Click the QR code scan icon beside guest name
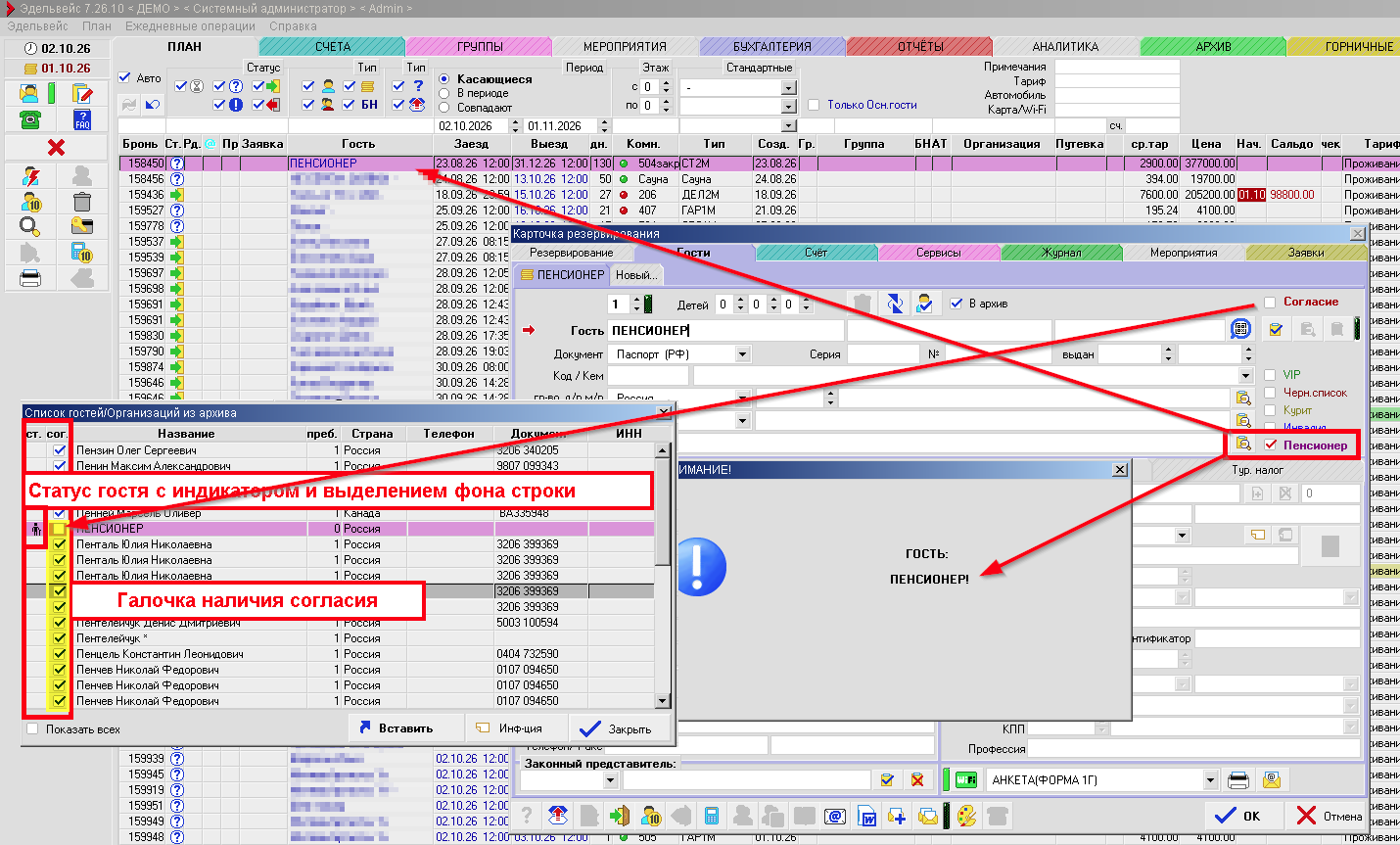The image size is (1400, 845). click(1240, 330)
